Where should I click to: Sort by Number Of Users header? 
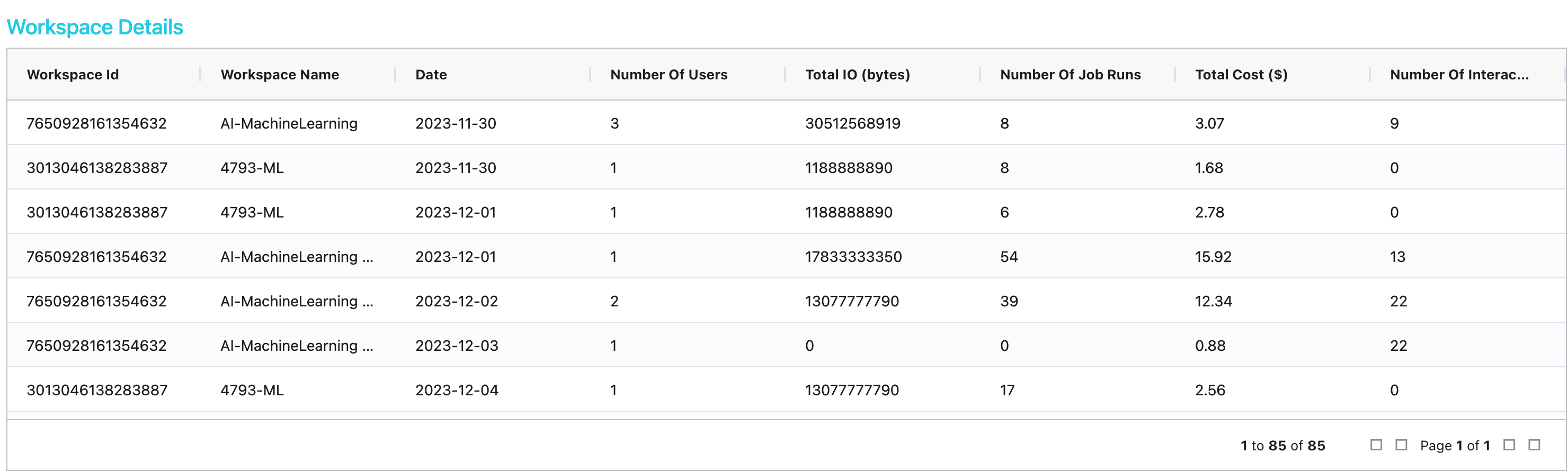pos(669,75)
